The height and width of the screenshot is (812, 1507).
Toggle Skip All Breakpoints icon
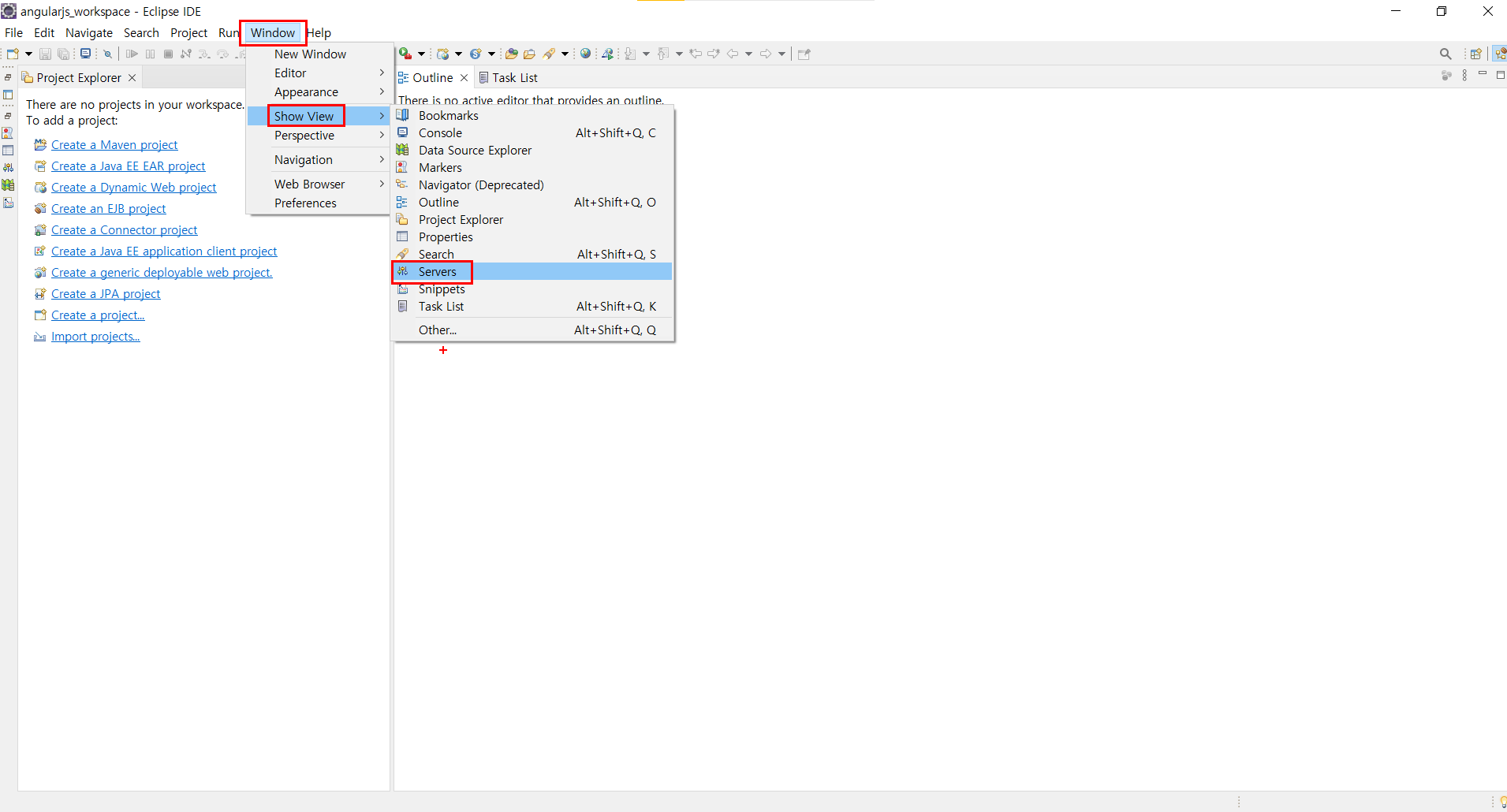click(108, 54)
